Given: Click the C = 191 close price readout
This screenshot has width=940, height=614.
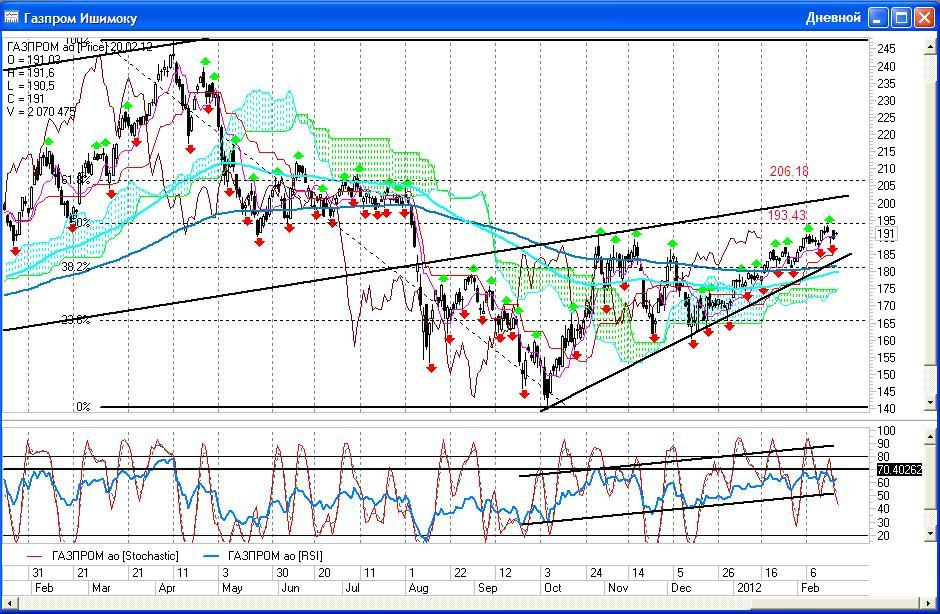Looking at the screenshot, I should click(25, 99).
